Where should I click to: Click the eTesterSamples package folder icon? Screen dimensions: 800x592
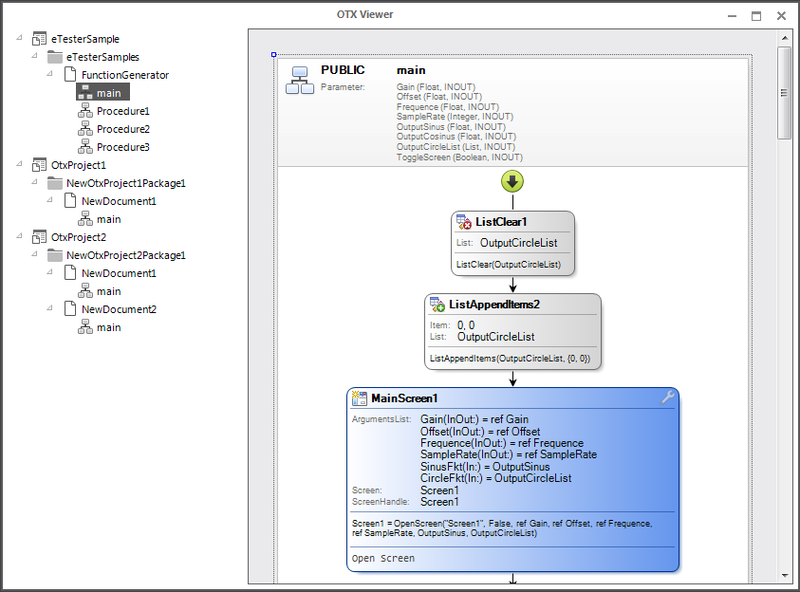(x=55, y=57)
